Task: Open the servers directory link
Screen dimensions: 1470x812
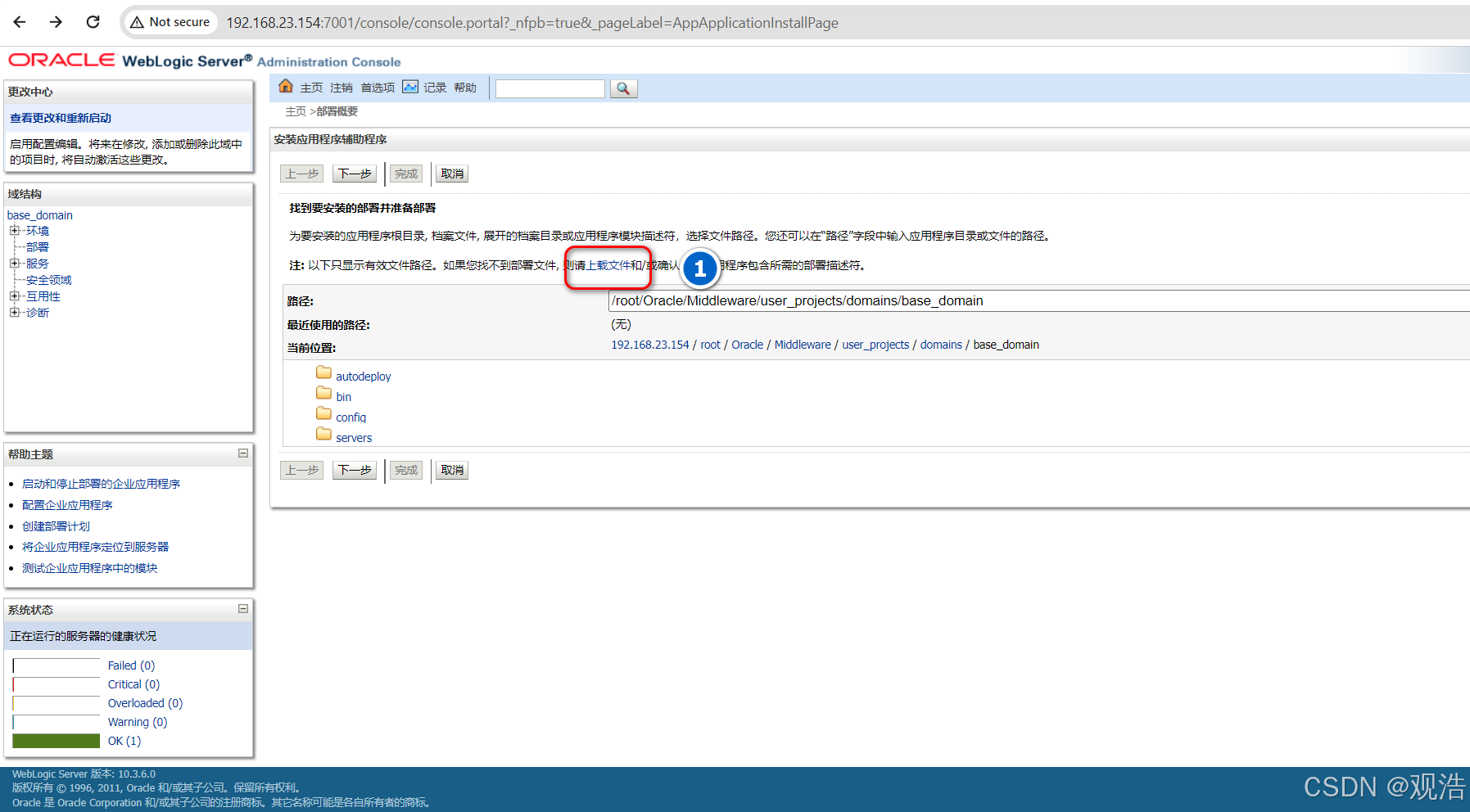Action: click(354, 438)
